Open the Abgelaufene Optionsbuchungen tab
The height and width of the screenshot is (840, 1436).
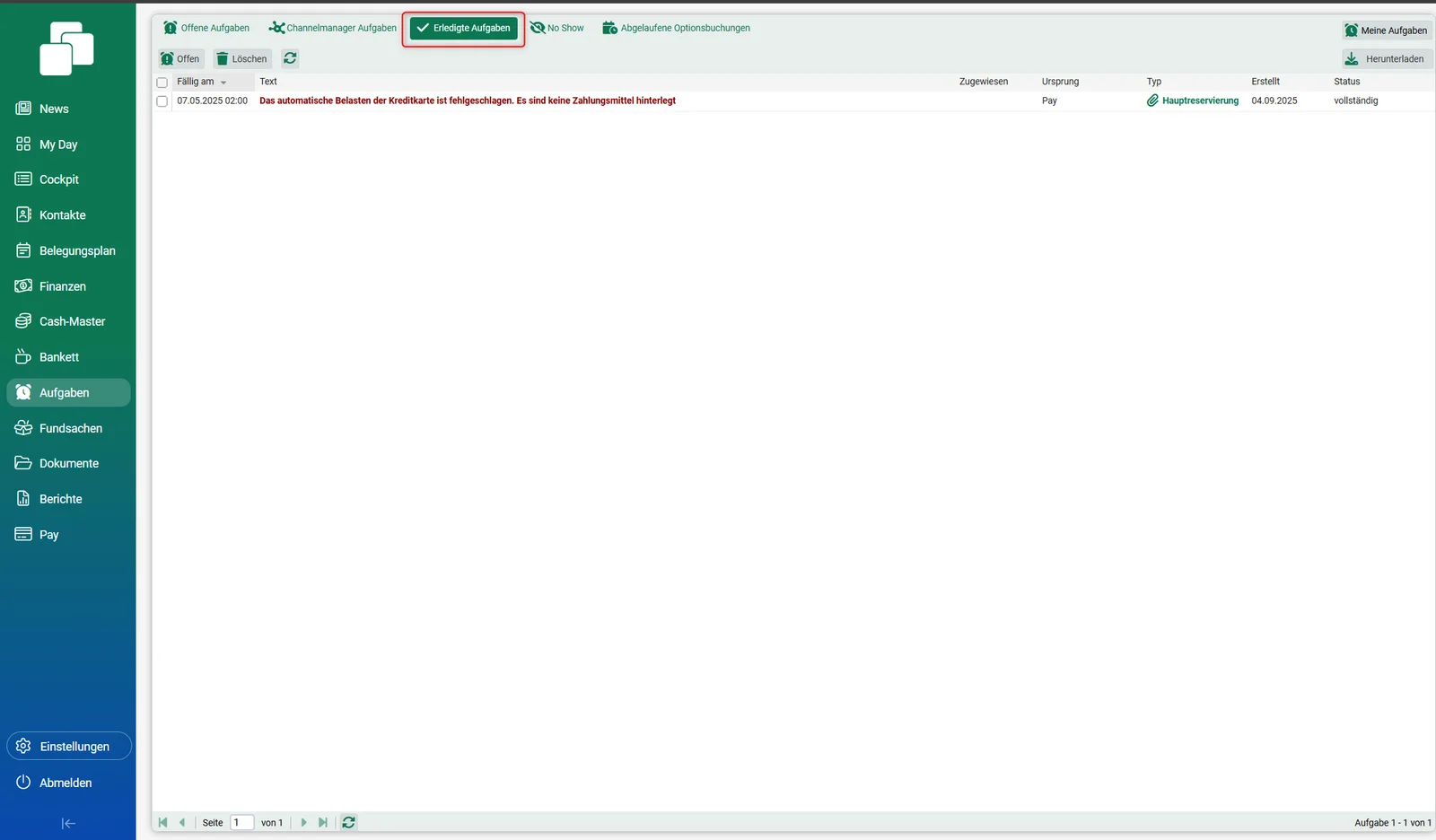point(677,28)
